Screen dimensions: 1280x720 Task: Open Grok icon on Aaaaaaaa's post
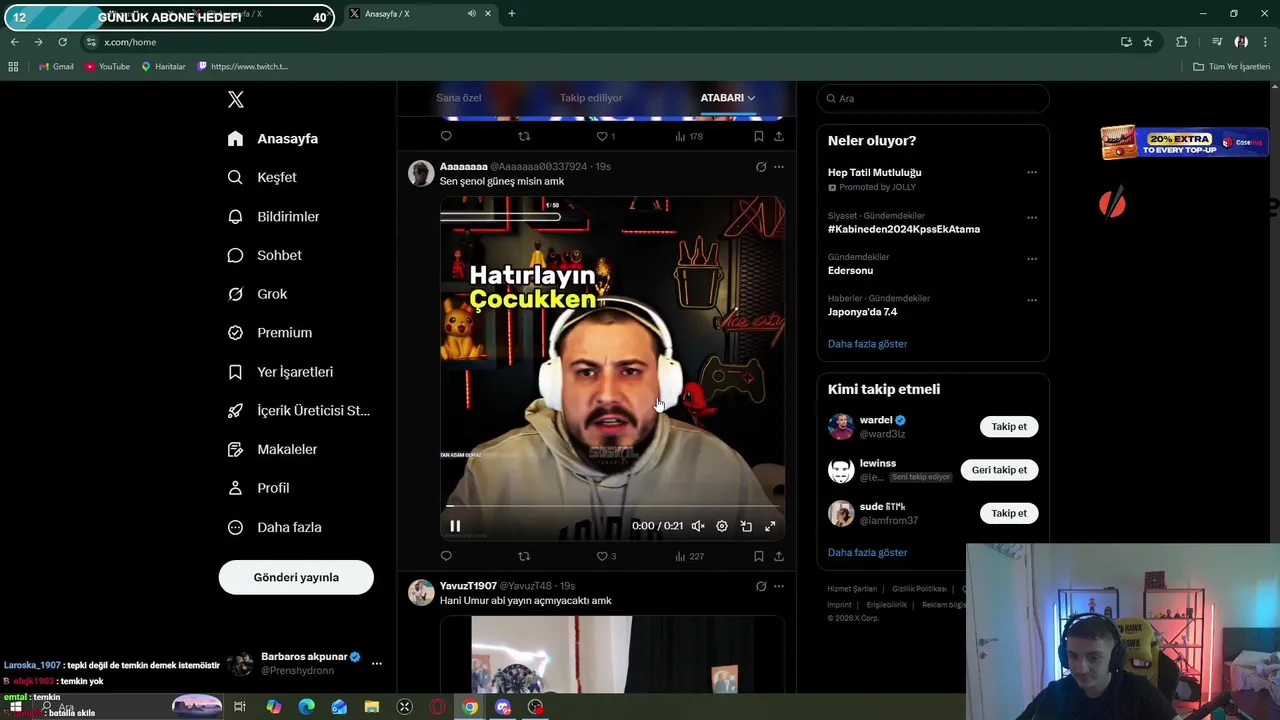point(761,167)
